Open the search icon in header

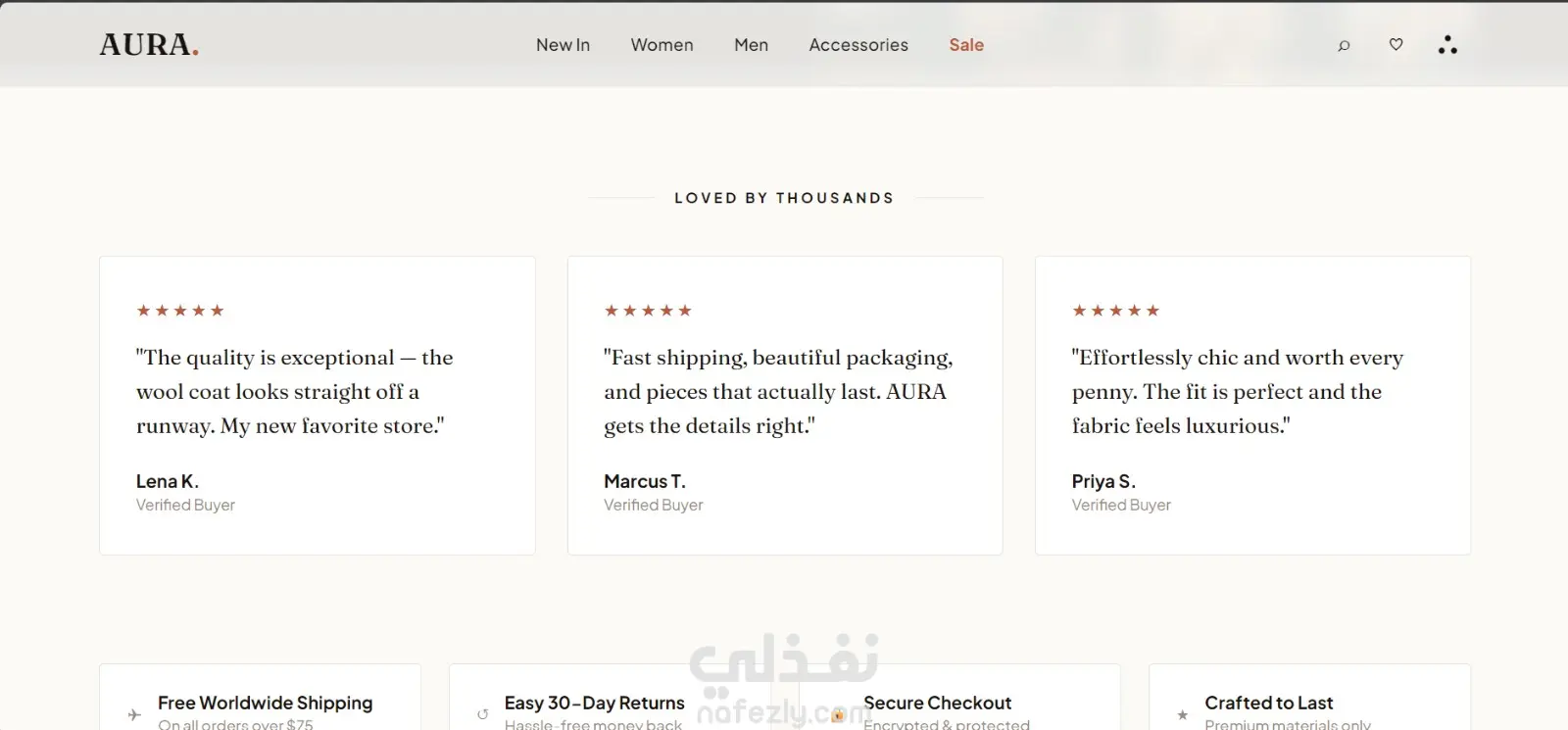(1344, 45)
